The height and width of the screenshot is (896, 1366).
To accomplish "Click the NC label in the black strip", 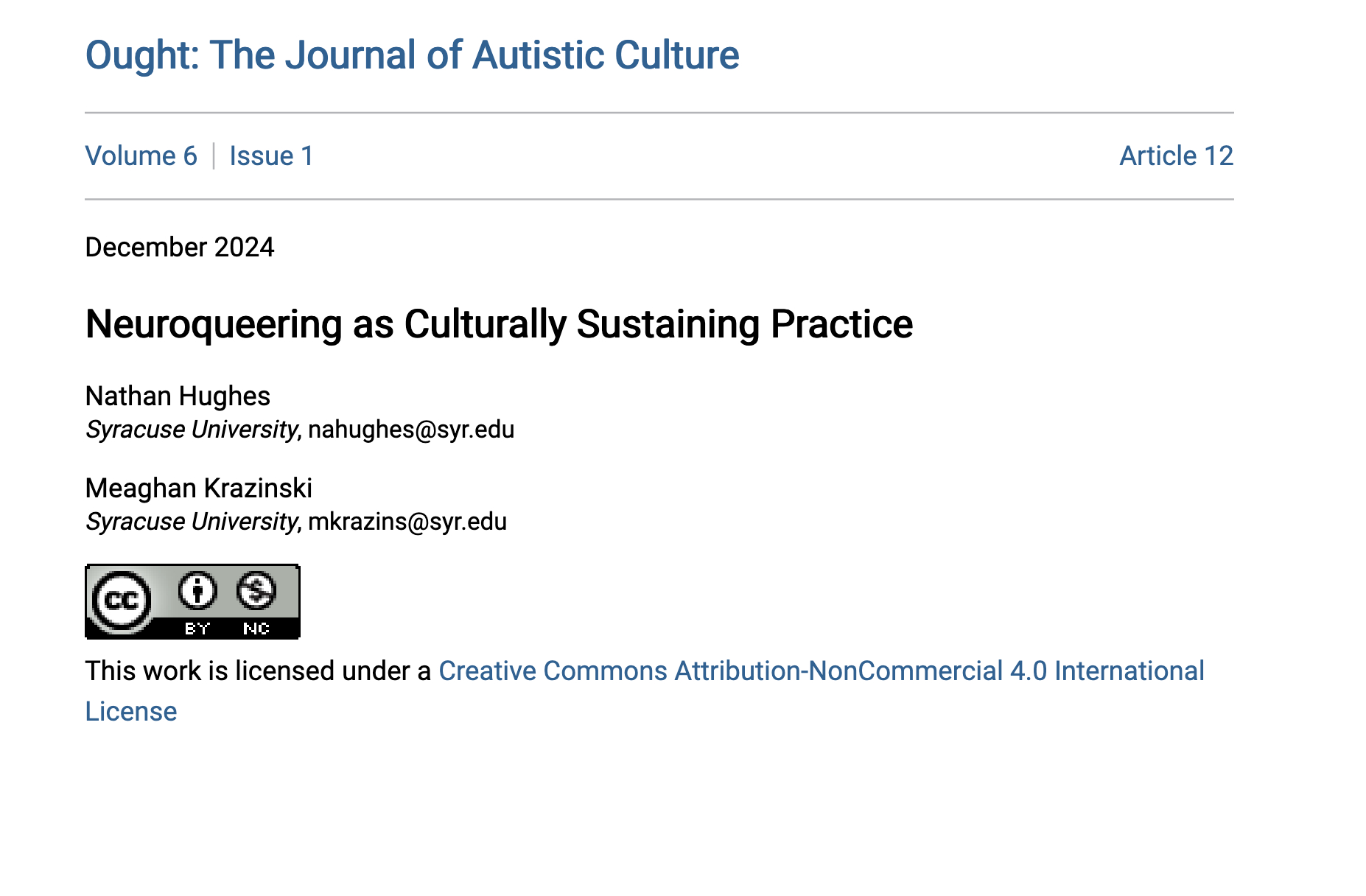I will [x=256, y=629].
